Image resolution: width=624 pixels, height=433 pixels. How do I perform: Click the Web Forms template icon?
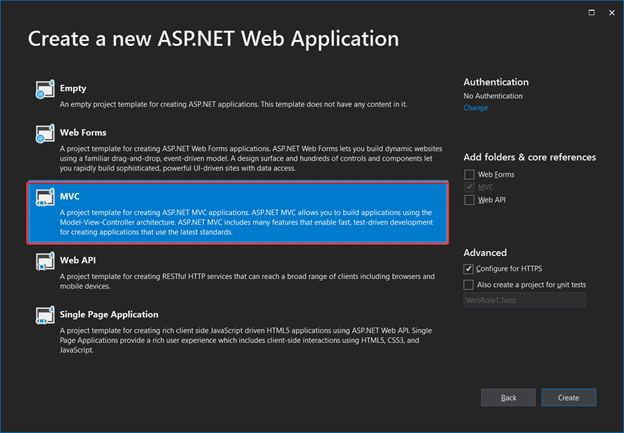[x=45, y=135]
